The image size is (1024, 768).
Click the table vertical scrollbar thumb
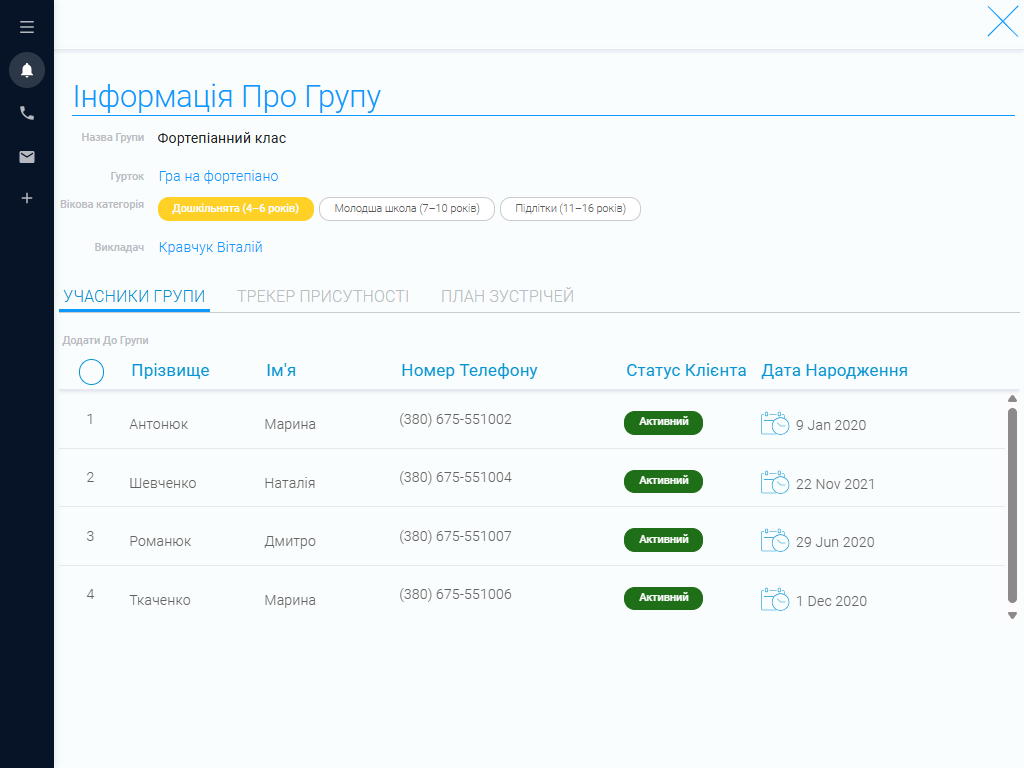(x=1012, y=505)
